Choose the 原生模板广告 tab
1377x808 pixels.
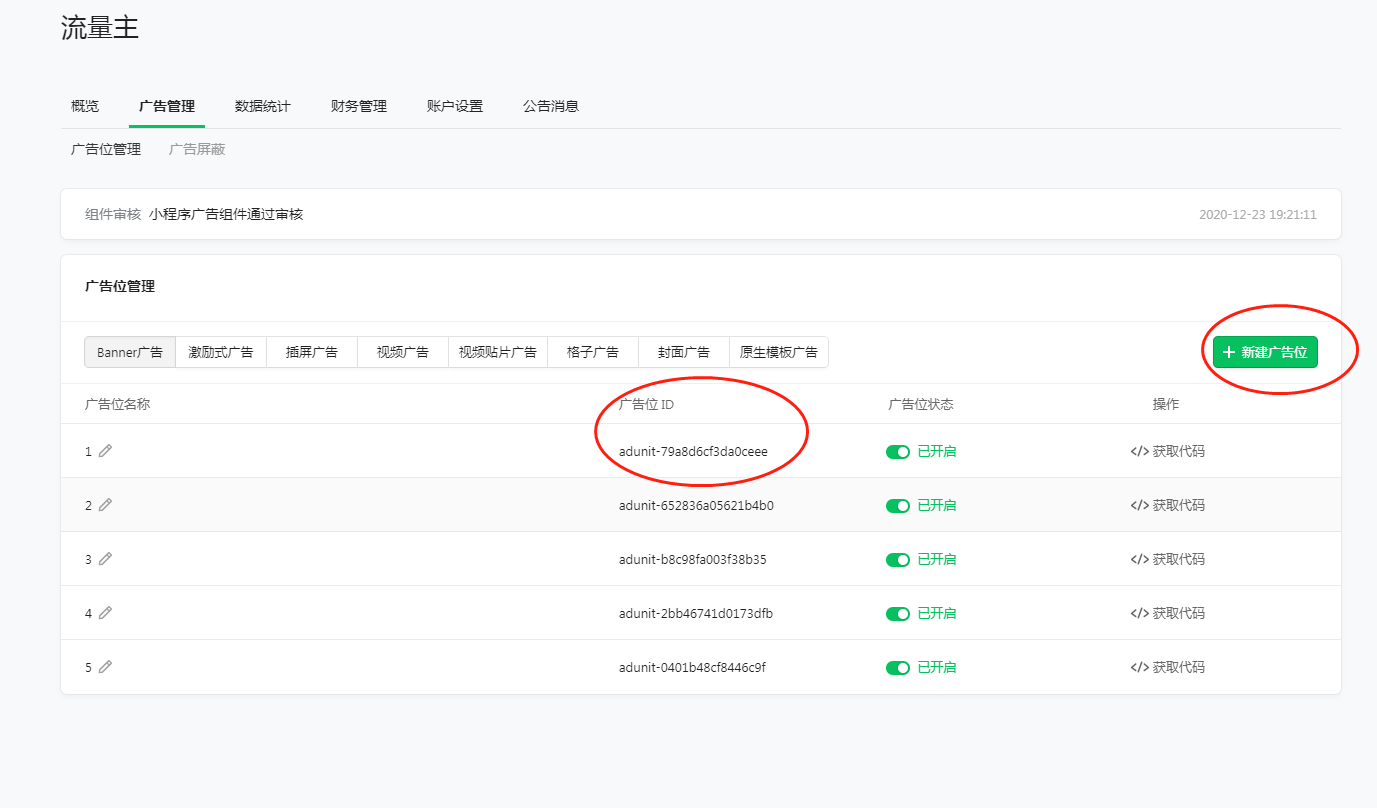pos(778,352)
